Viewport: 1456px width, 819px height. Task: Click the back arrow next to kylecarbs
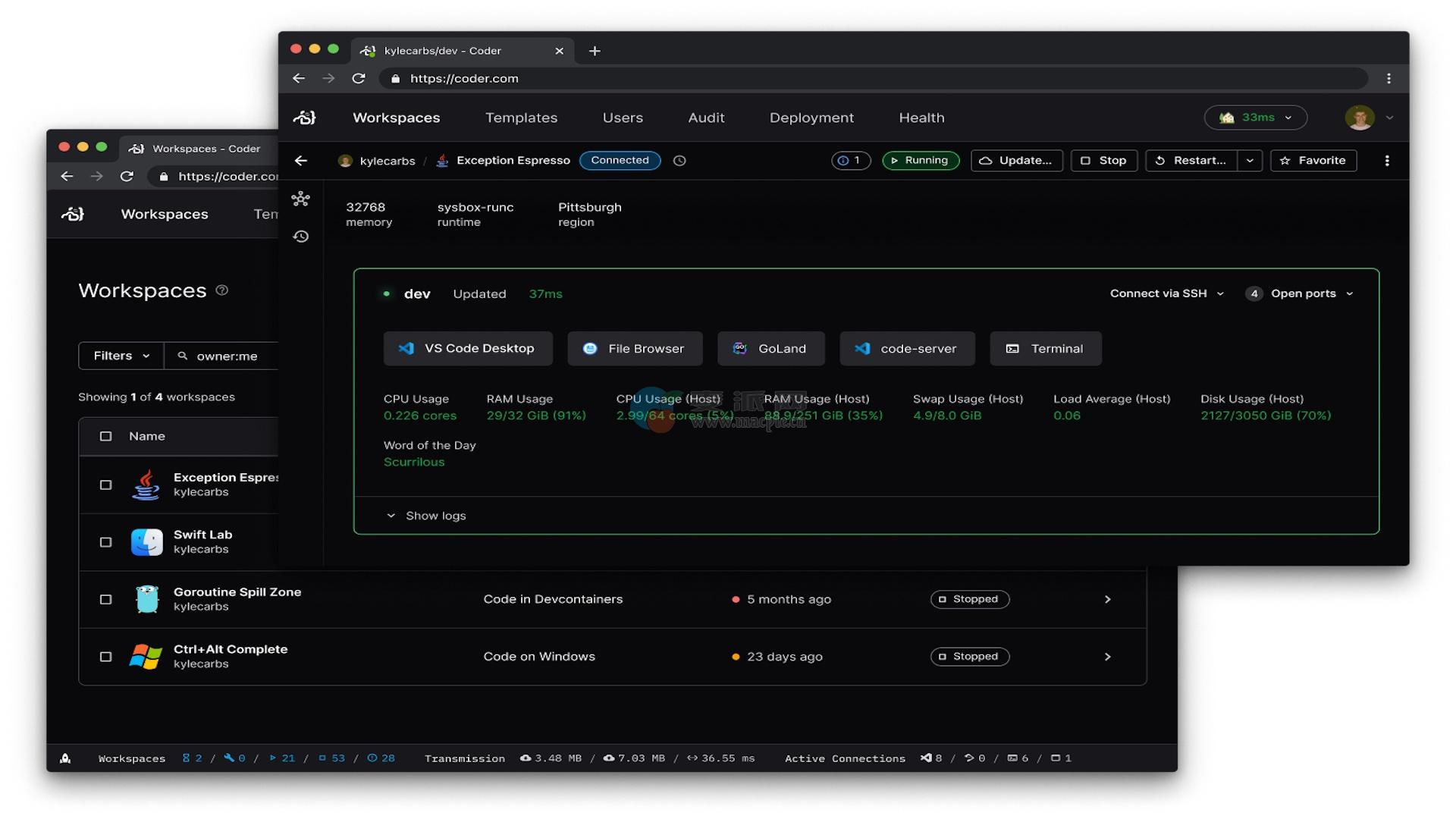click(x=301, y=161)
